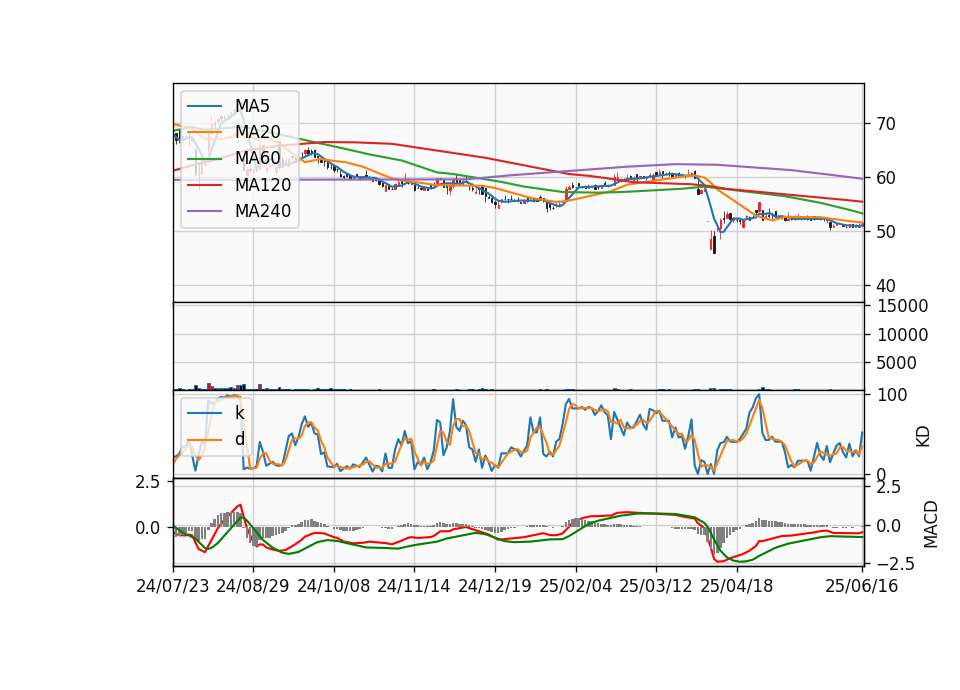
Task: Click the volume axis value 10000
Action: point(903,335)
